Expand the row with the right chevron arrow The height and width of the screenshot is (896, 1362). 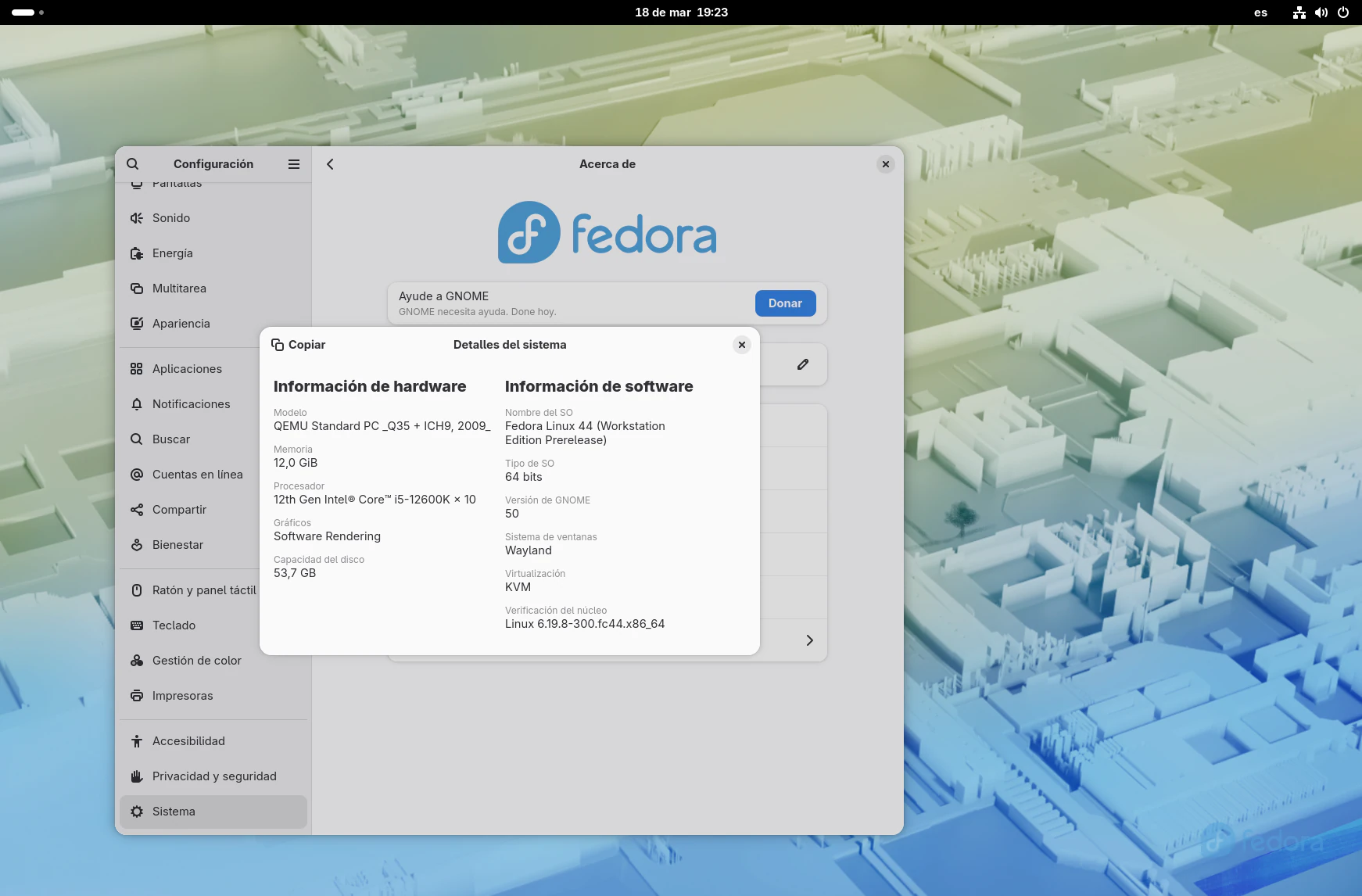point(809,640)
